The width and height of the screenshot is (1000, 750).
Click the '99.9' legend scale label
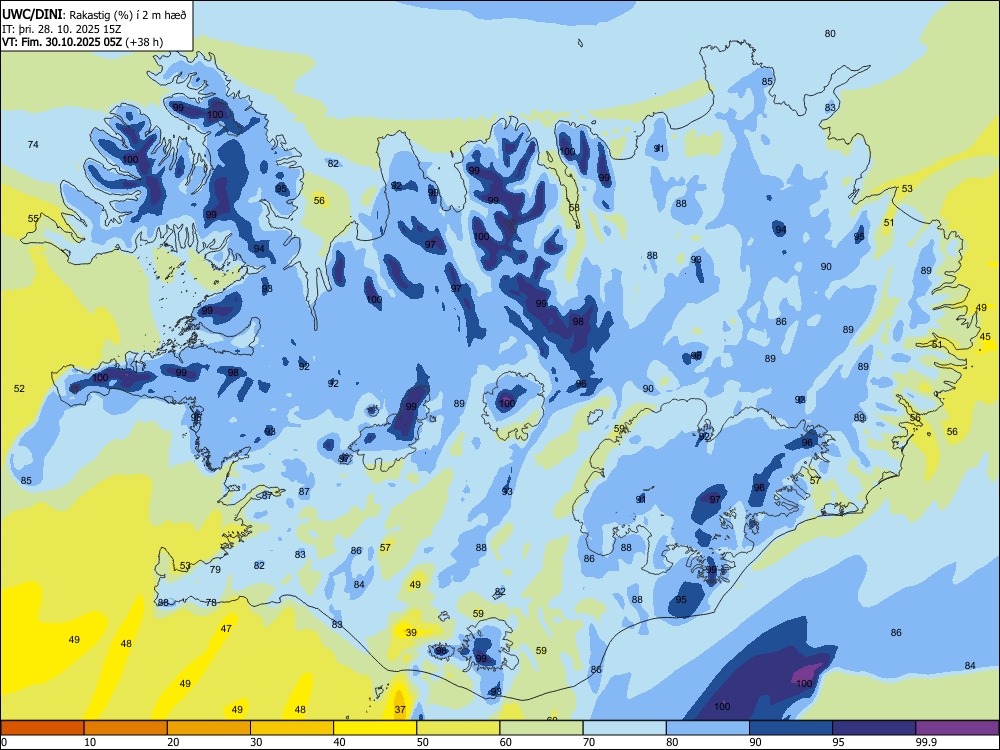pos(925,742)
